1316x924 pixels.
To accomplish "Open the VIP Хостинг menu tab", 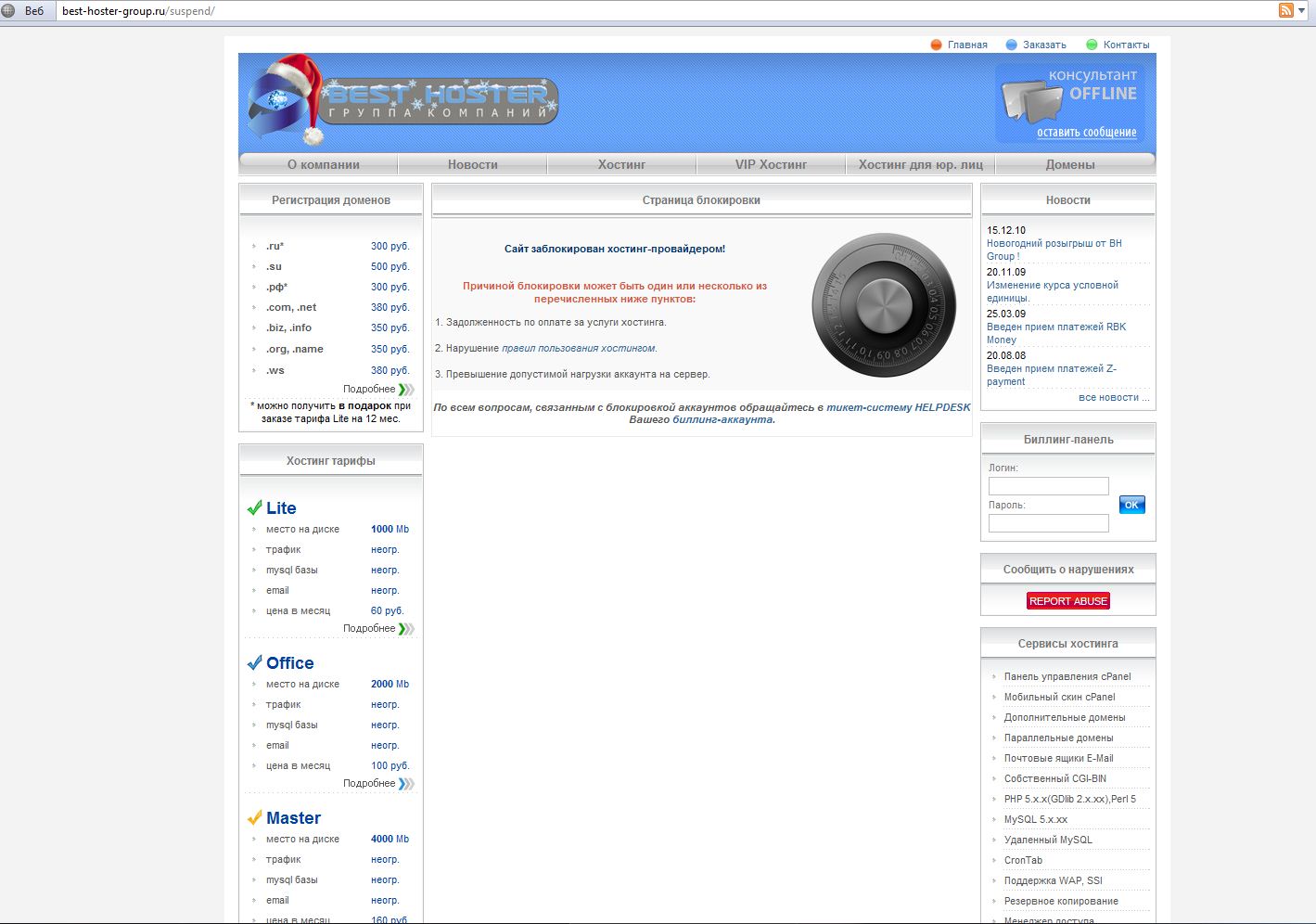I will point(771,164).
